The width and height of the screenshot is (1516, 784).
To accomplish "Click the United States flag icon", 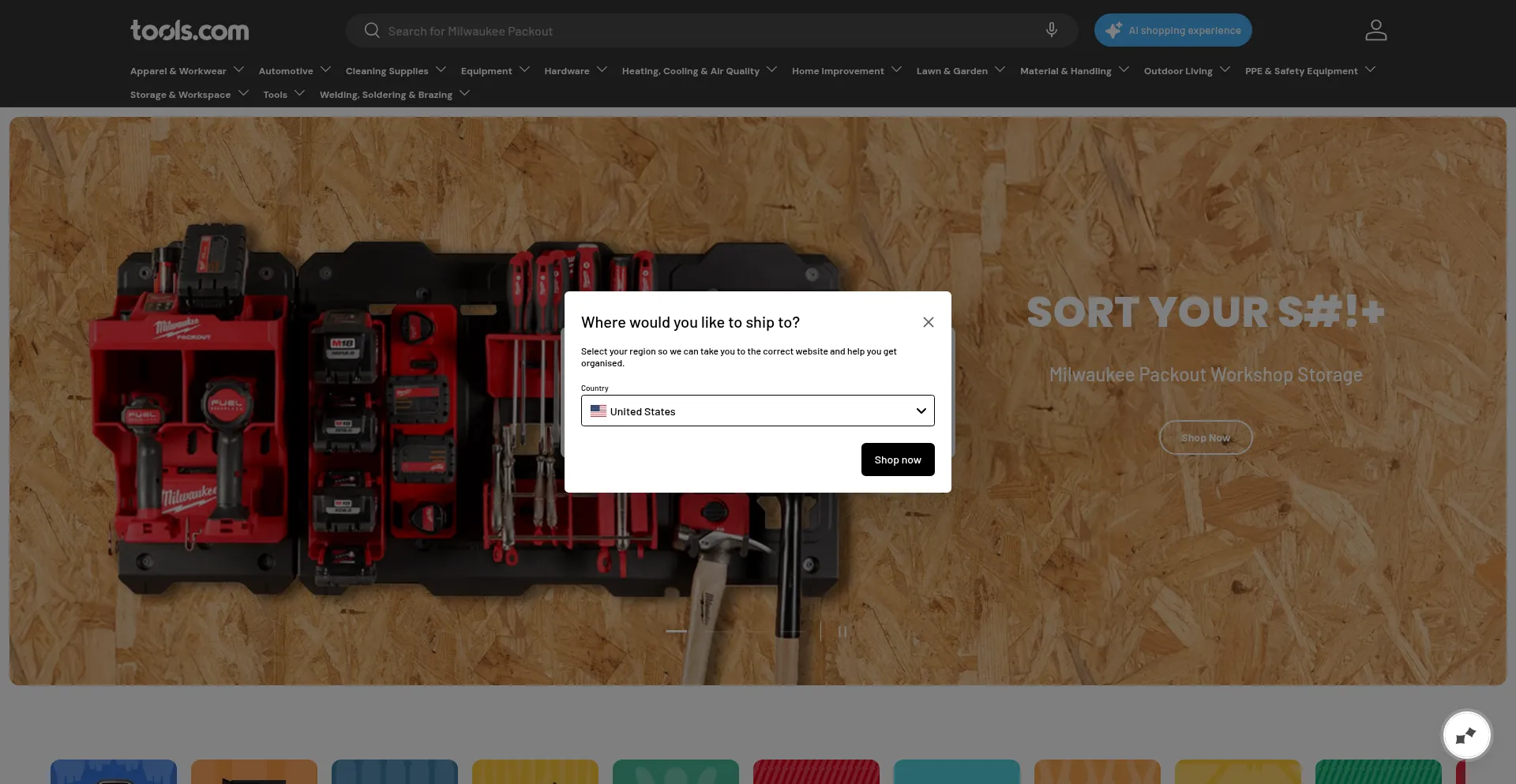I will coord(599,411).
